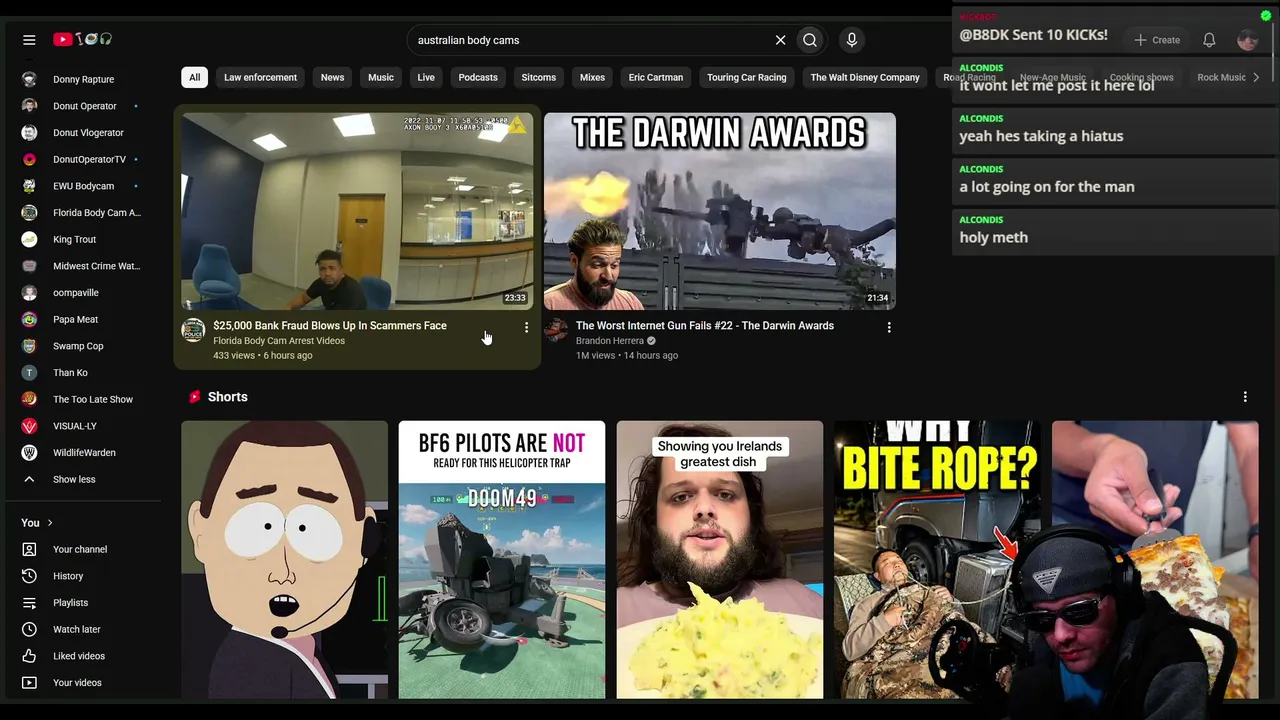
Task: Click the Donut Operator avatar in the sidebar
Action: 30,106
